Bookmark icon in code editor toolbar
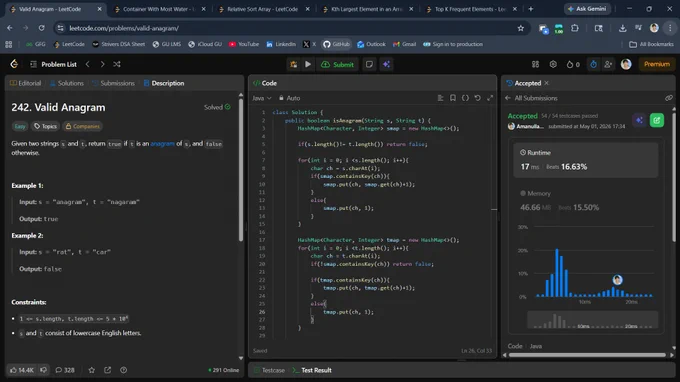This screenshot has height=382, width=680. (x=453, y=98)
